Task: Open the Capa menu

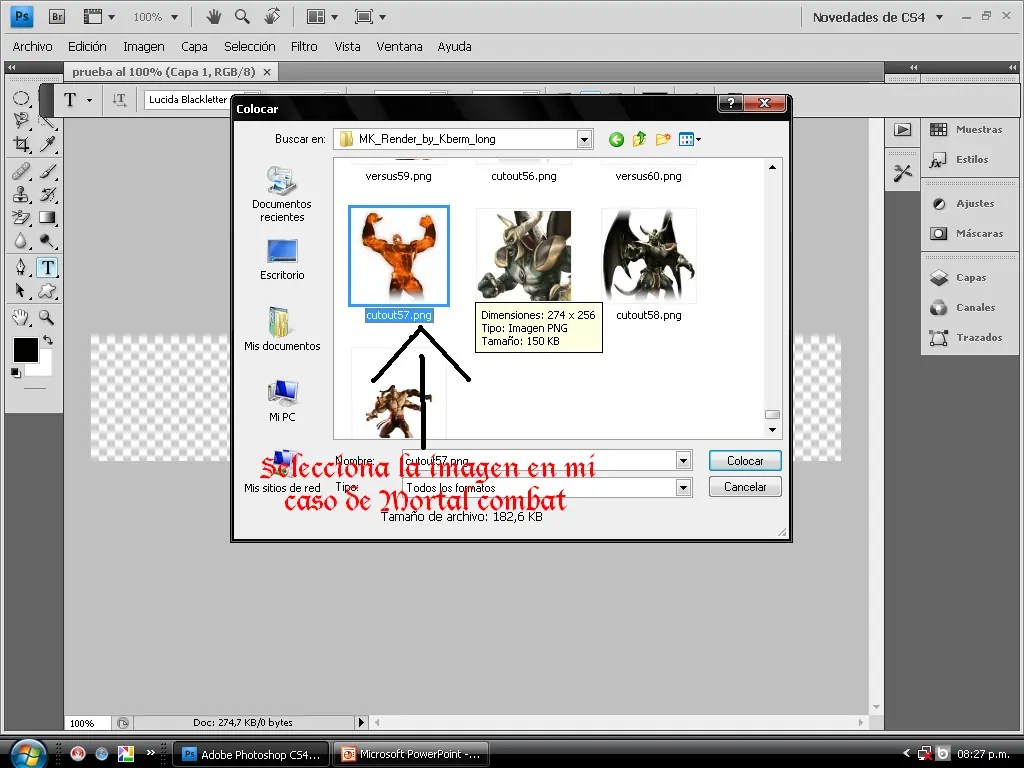Action: pyautogui.click(x=195, y=46)
